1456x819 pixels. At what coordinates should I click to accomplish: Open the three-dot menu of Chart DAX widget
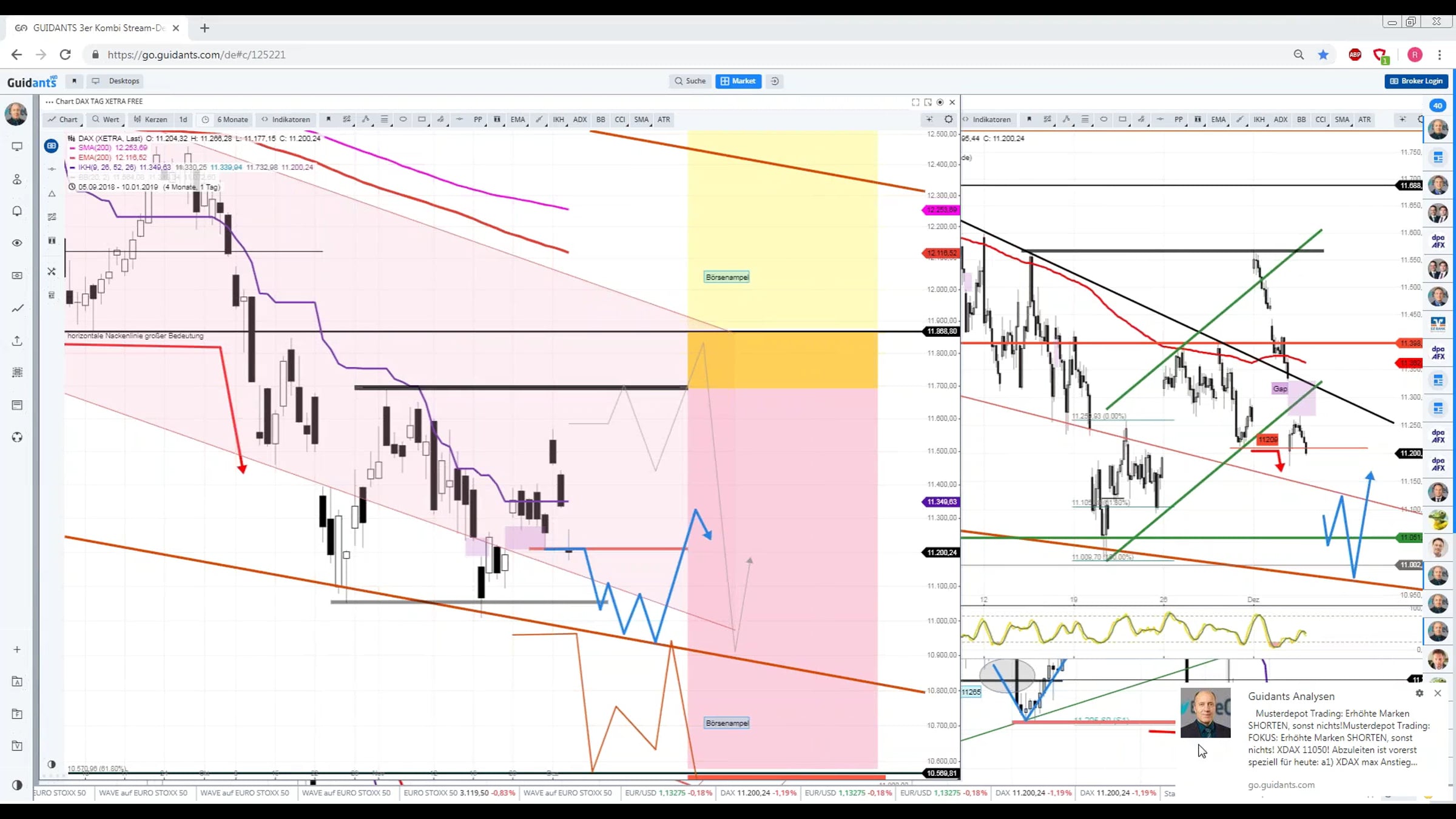coord(49,102)
